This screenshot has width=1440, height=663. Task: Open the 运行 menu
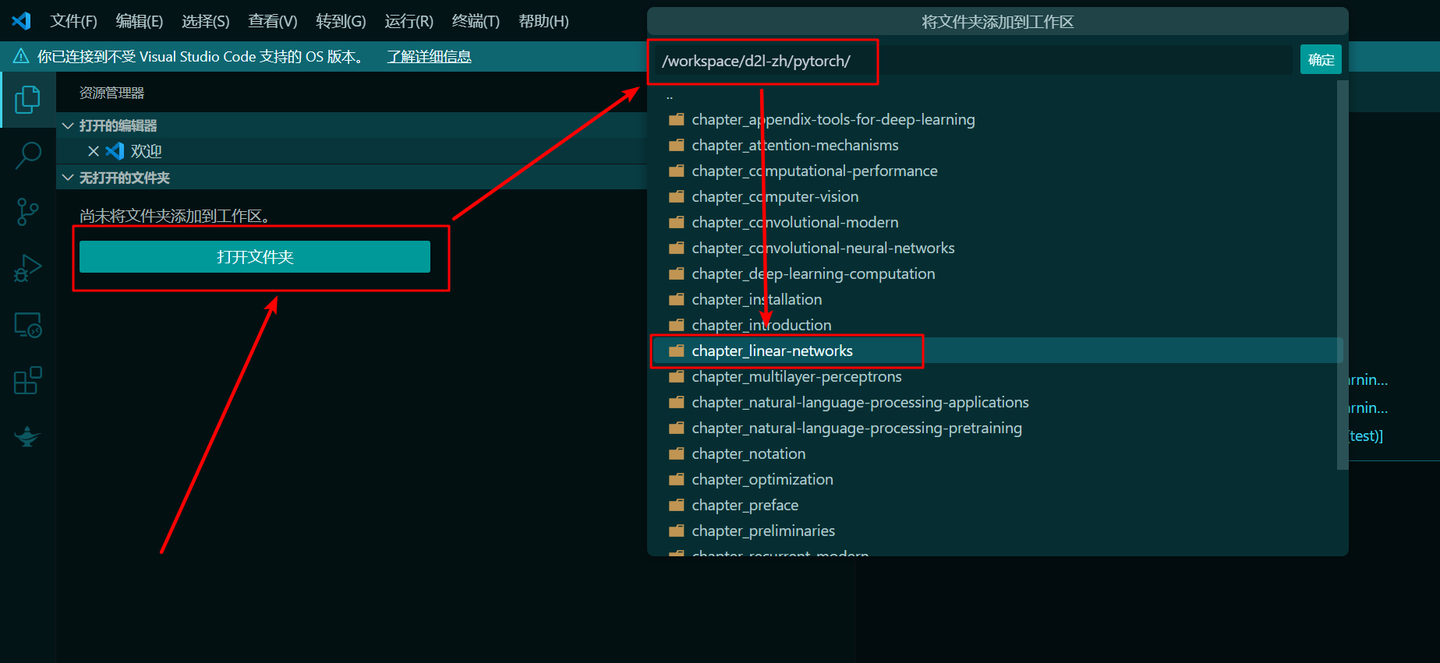tap(407, 20)
